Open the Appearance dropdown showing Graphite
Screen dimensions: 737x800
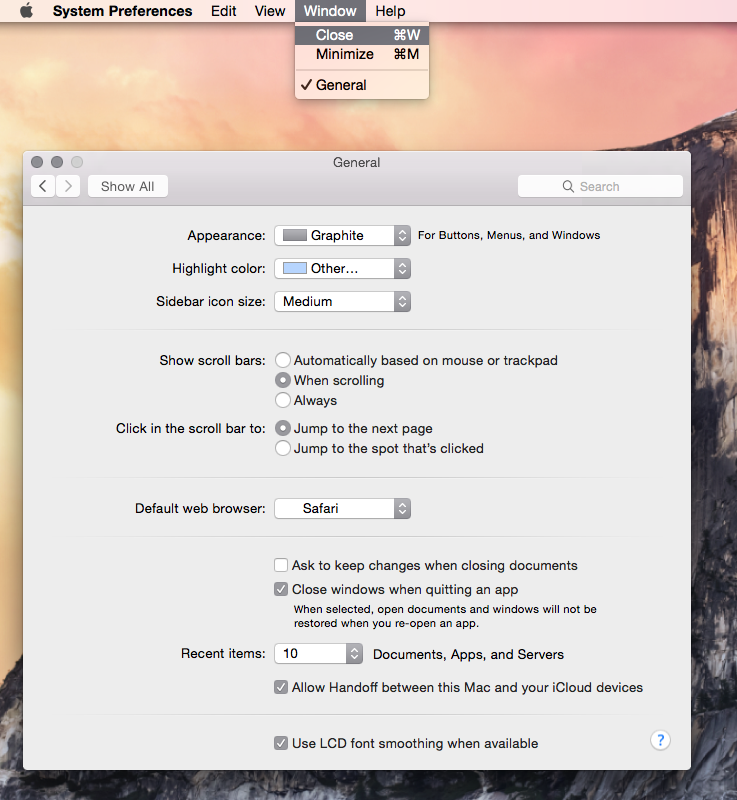point(343,235)
